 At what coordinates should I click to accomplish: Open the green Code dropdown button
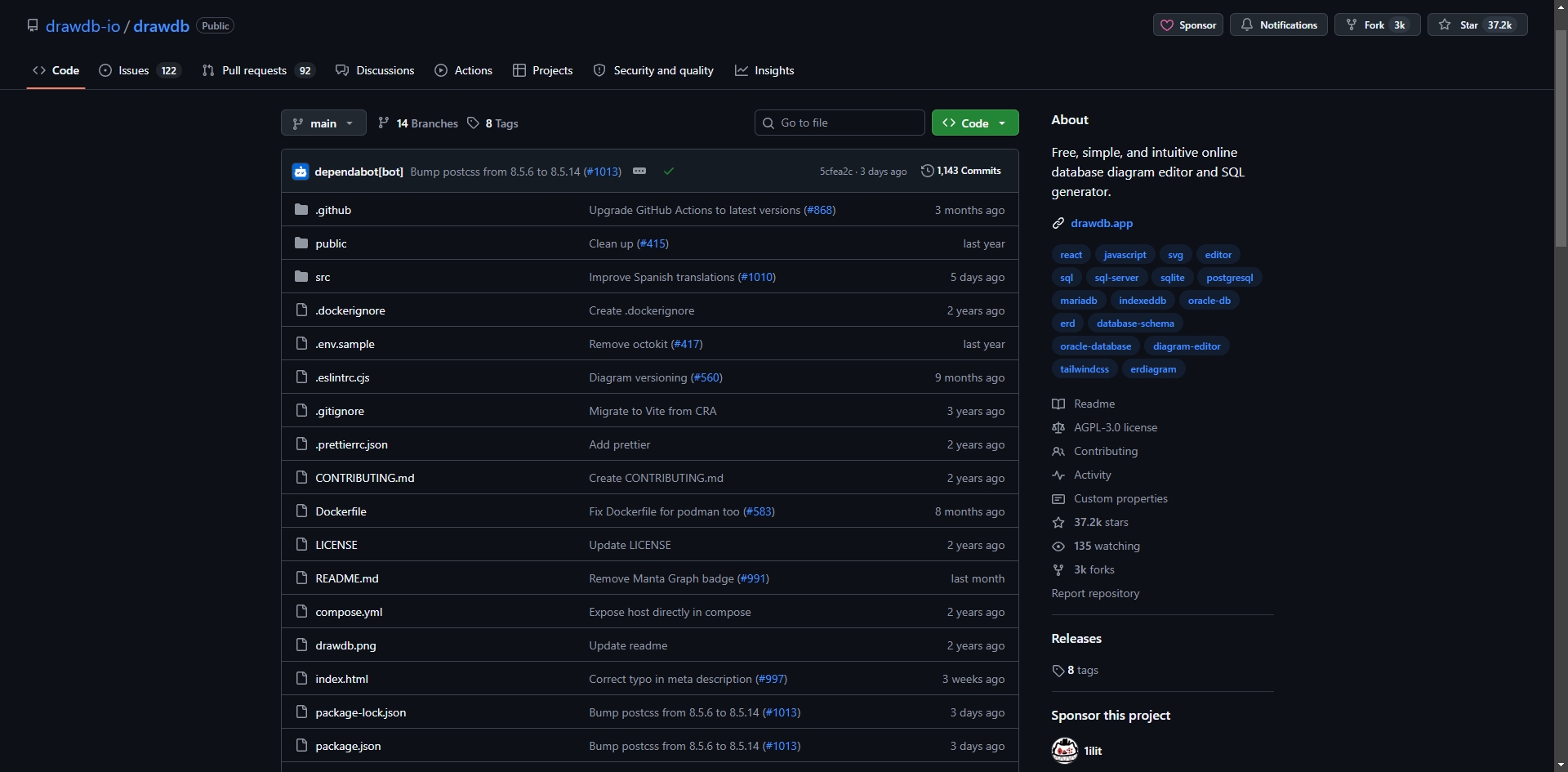[975, 123]
